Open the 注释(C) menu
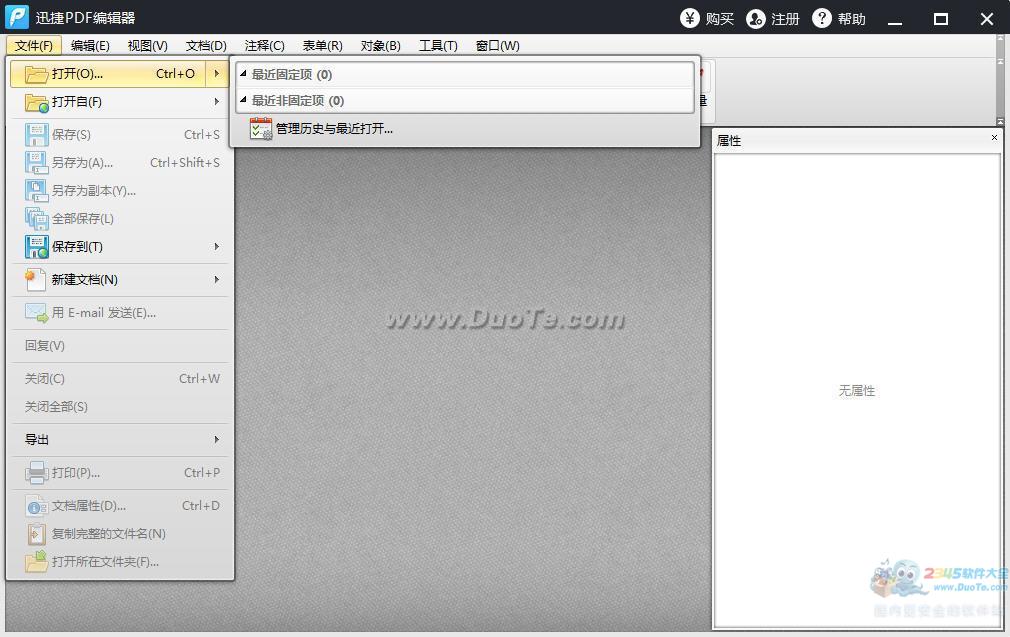 tap(264, 46)
